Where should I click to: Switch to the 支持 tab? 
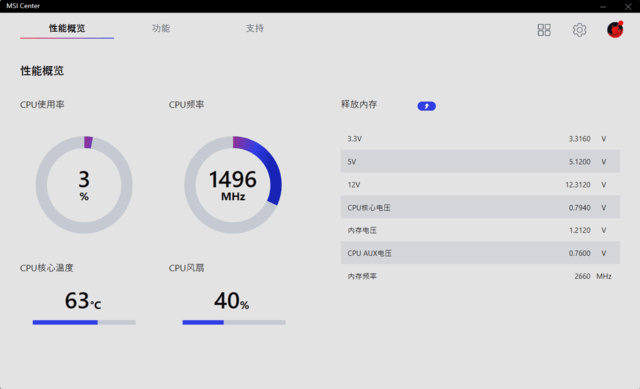[255, 28]
